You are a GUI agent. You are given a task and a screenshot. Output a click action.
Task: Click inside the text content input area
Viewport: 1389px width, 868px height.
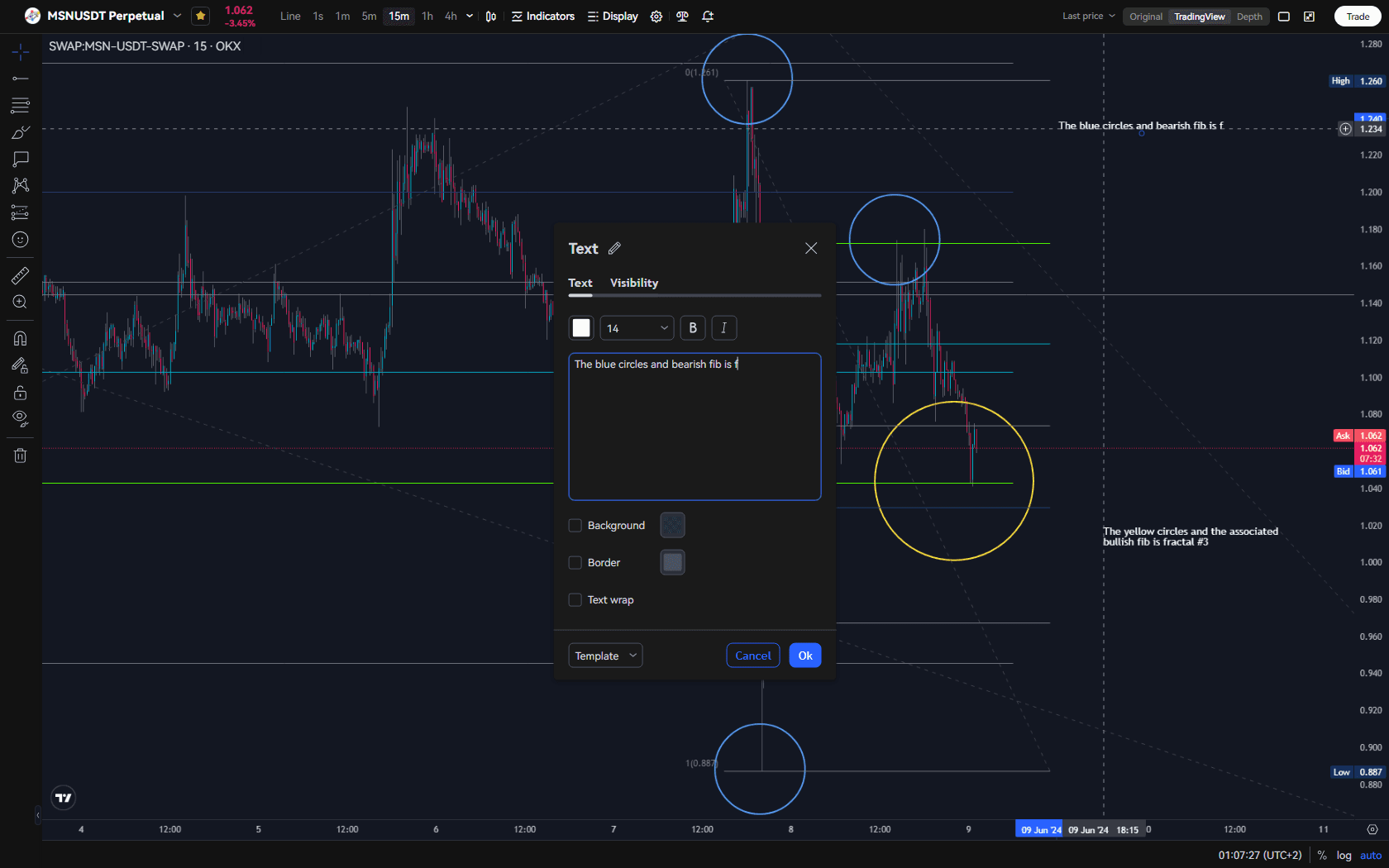click(694, 427)
